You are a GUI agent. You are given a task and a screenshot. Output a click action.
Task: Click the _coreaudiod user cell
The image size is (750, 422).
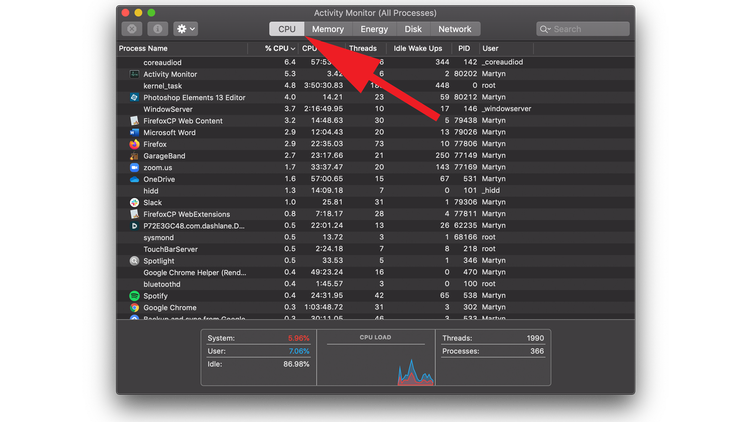tap(502, 62)
